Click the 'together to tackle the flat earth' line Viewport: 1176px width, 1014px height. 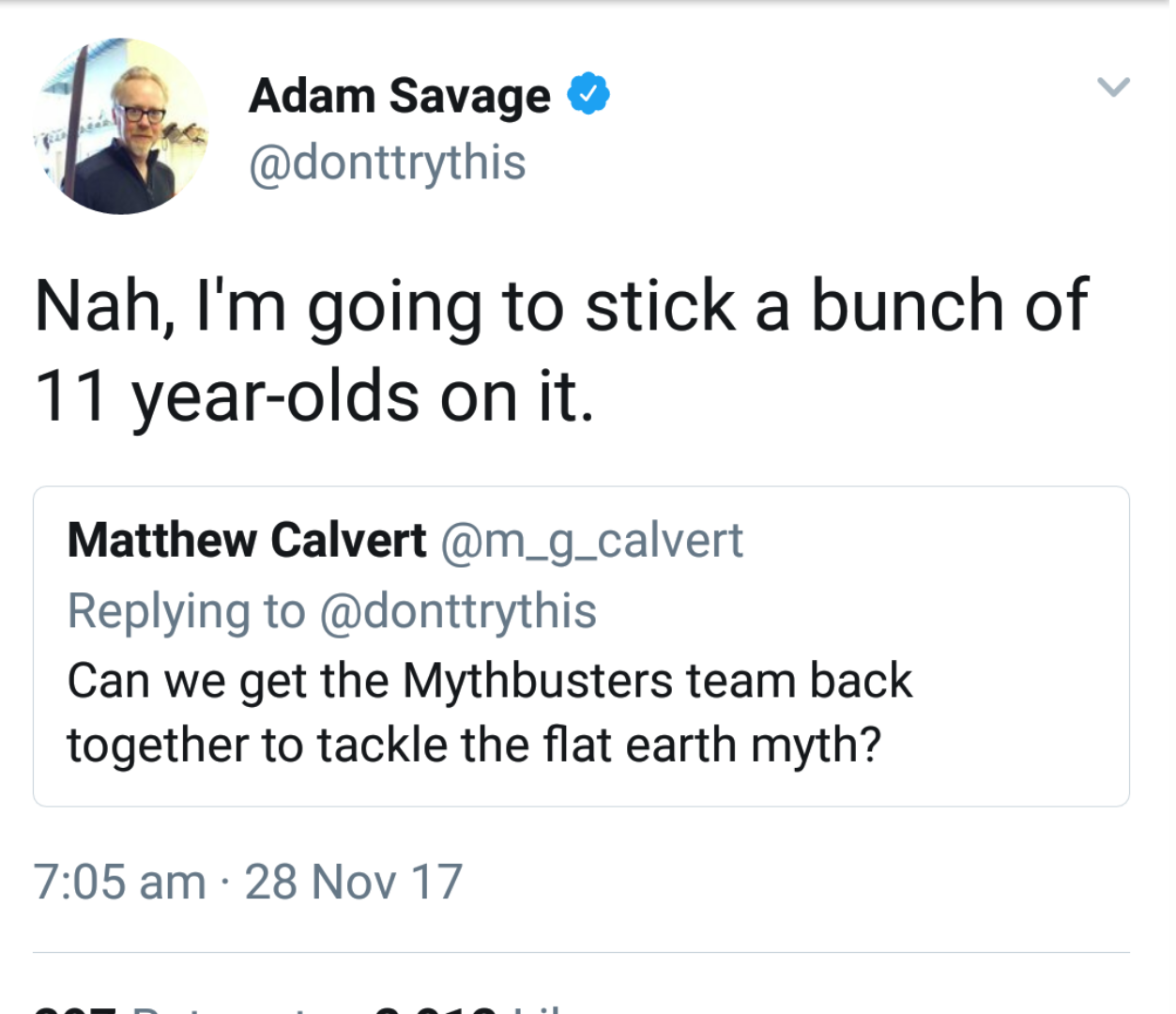tap(474, 745)
